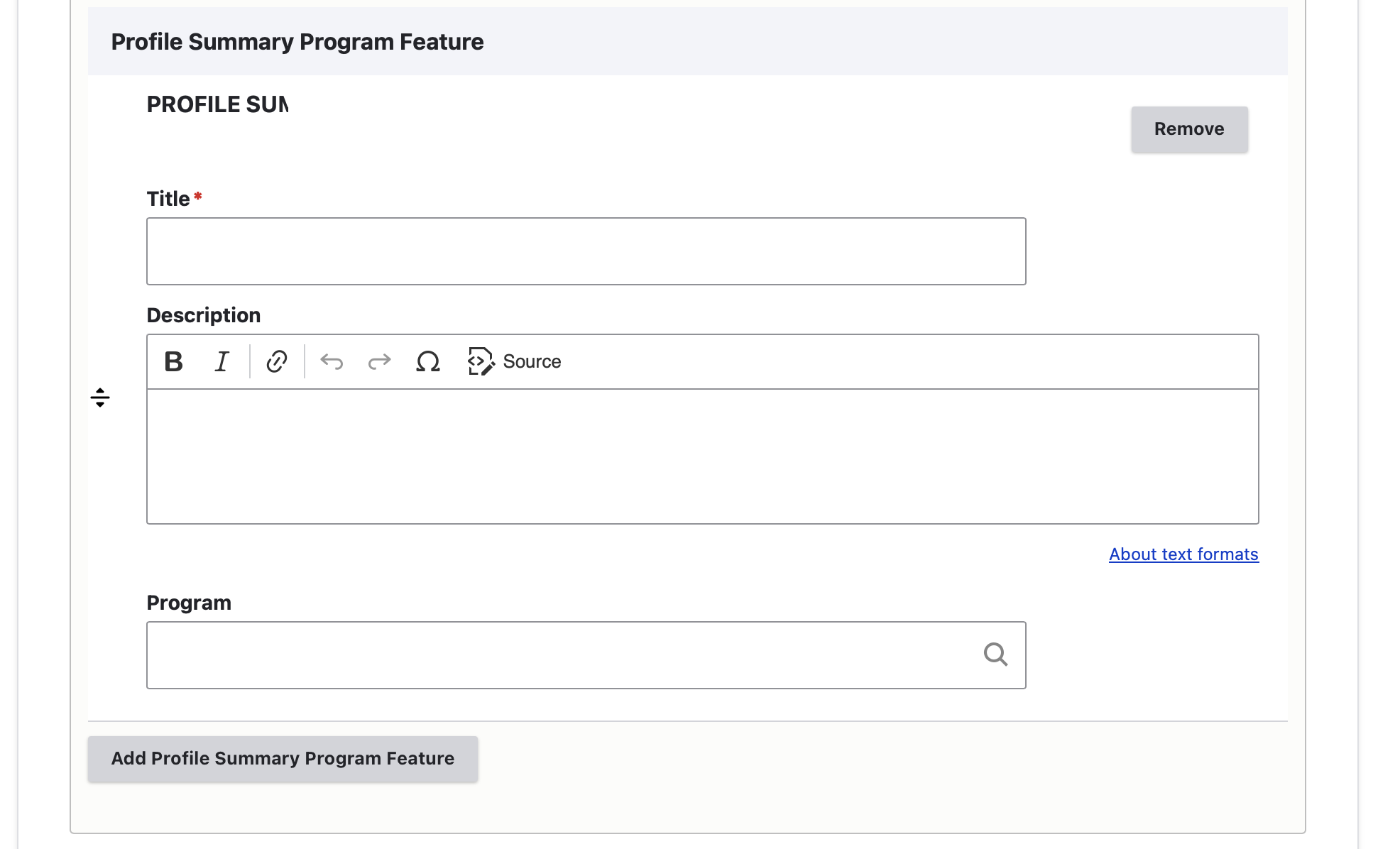Image resolution: width=1400 pixels, height=849 pixels.
Task: Click the search icon in Program field
Action: point(995,654)
